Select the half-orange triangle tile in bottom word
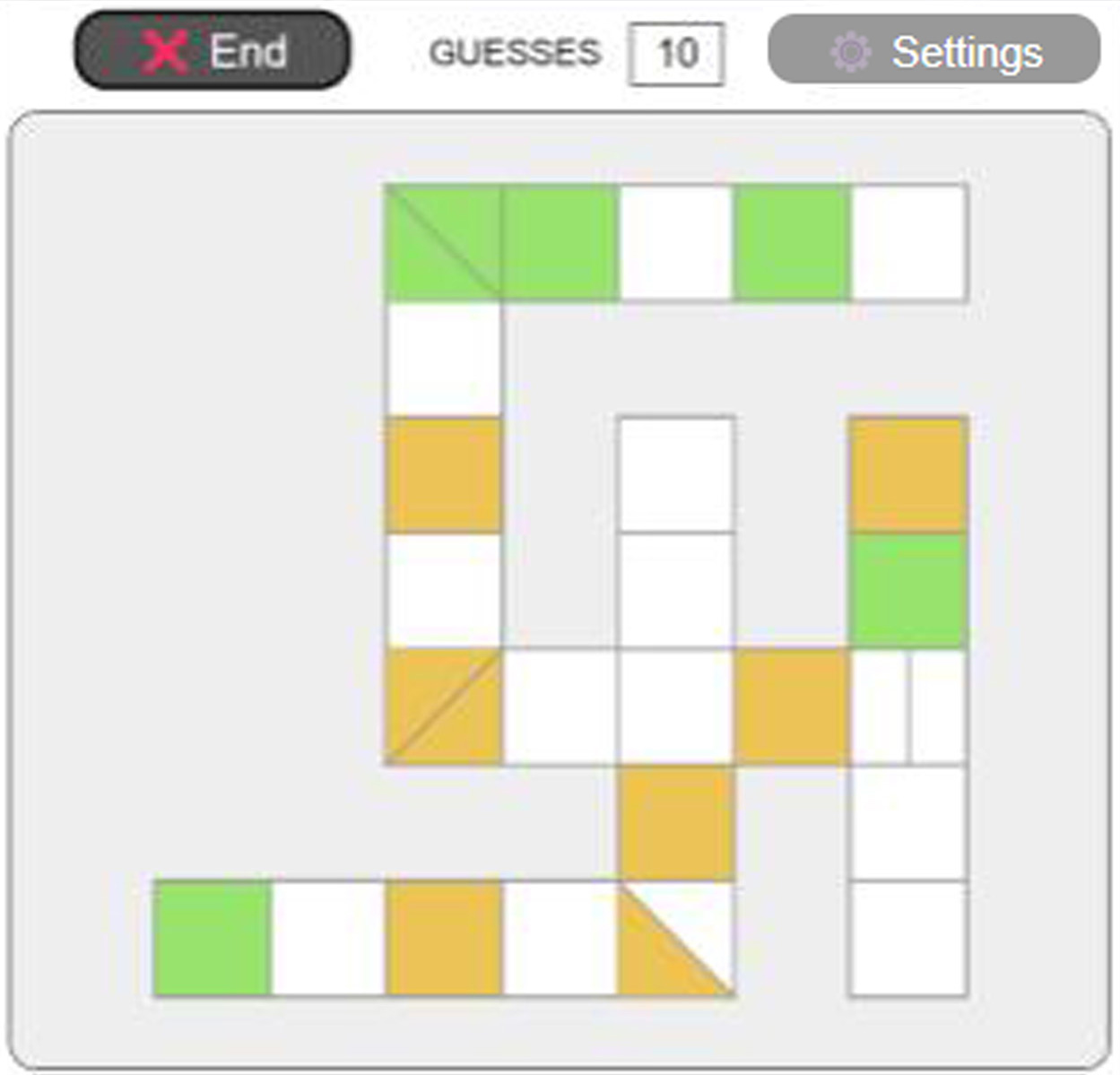This screenshot has height=1075, width=1120. 676,939
